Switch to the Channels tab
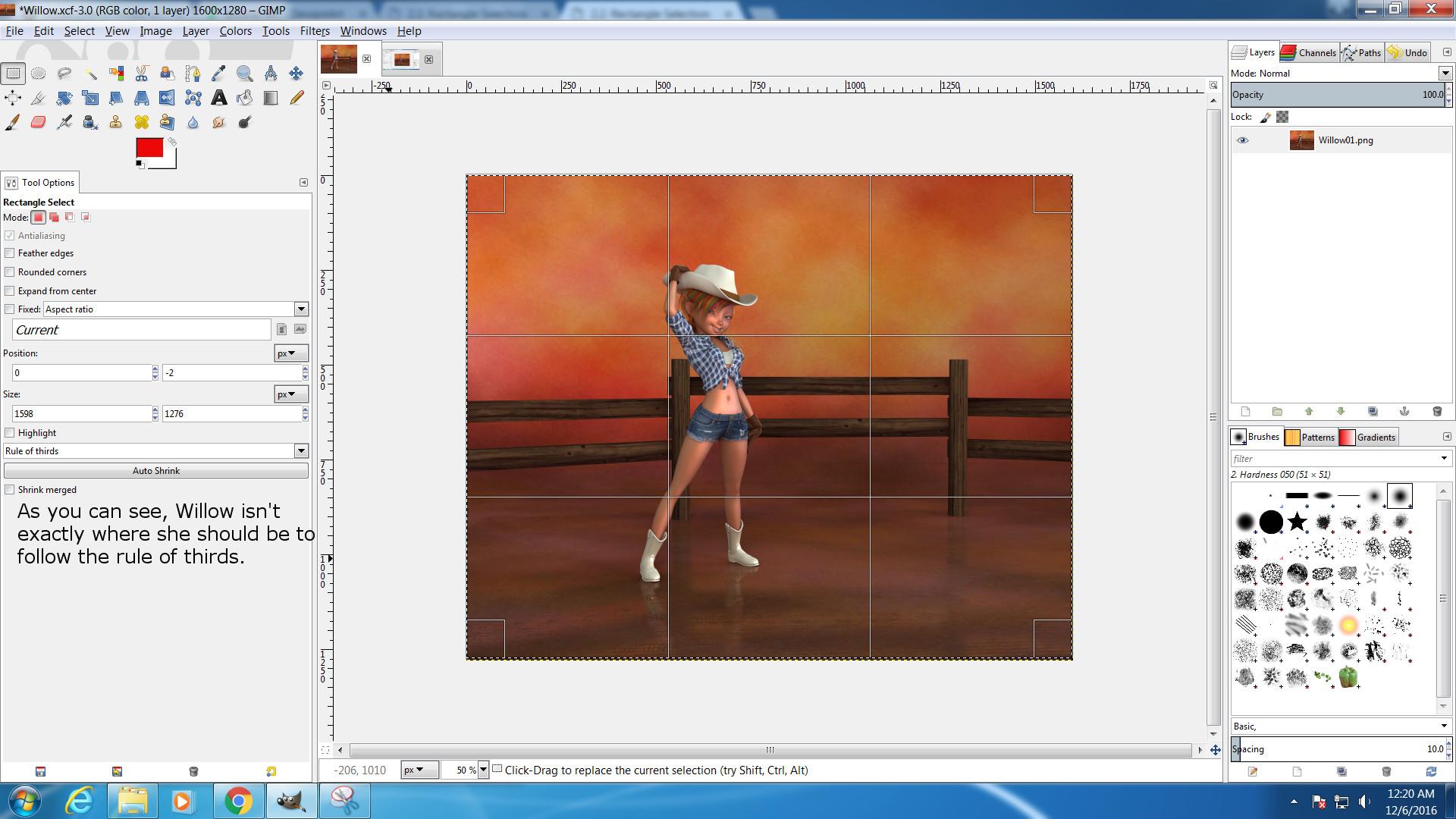The image size is (1456, 819). pos(1309,52)
